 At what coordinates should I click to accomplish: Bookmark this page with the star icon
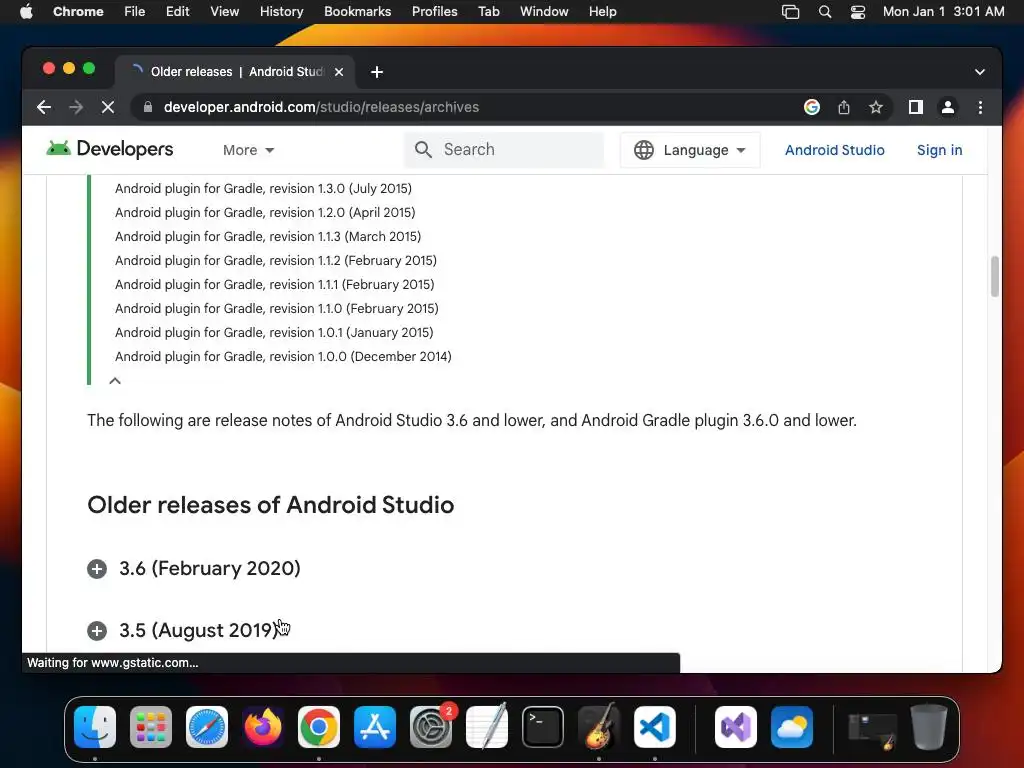876,107
